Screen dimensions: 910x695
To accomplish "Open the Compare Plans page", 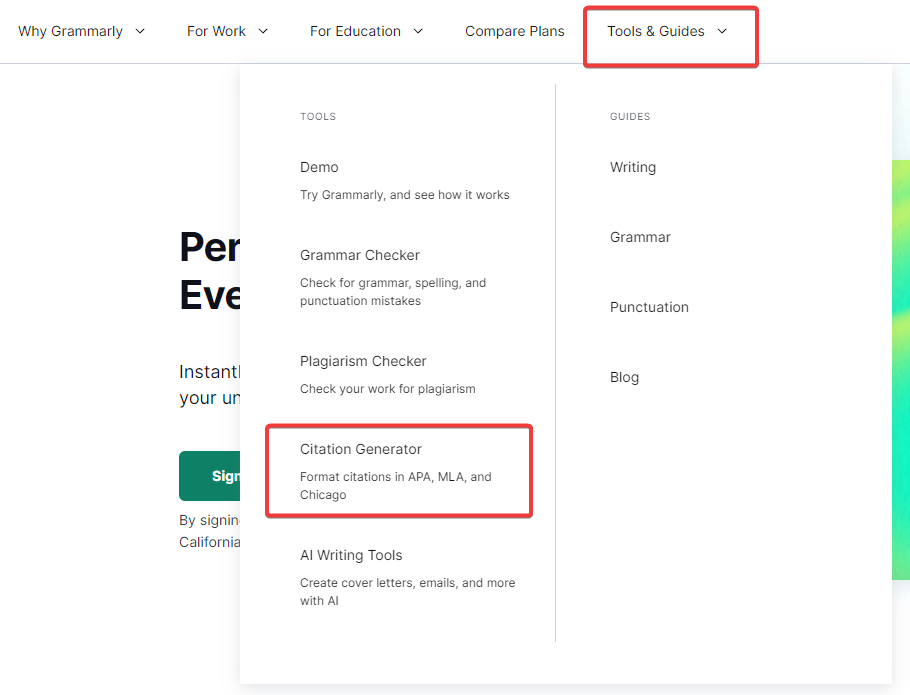I will [514, 31].
